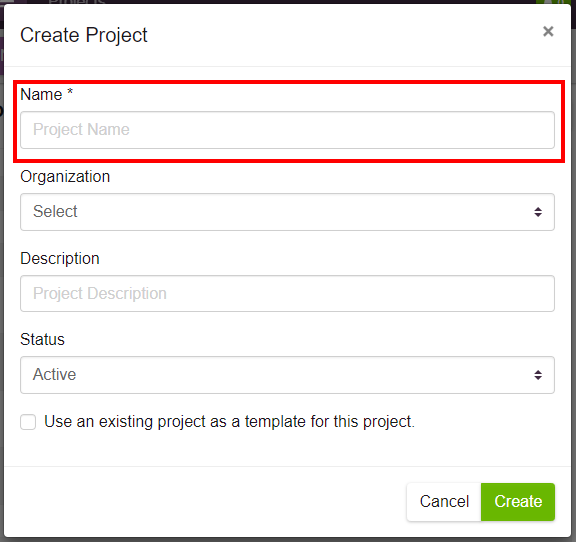Click the 'Use an existing project' label text
Image resolution: width=576 pixels, height=542 pixels.
(229, 421)
